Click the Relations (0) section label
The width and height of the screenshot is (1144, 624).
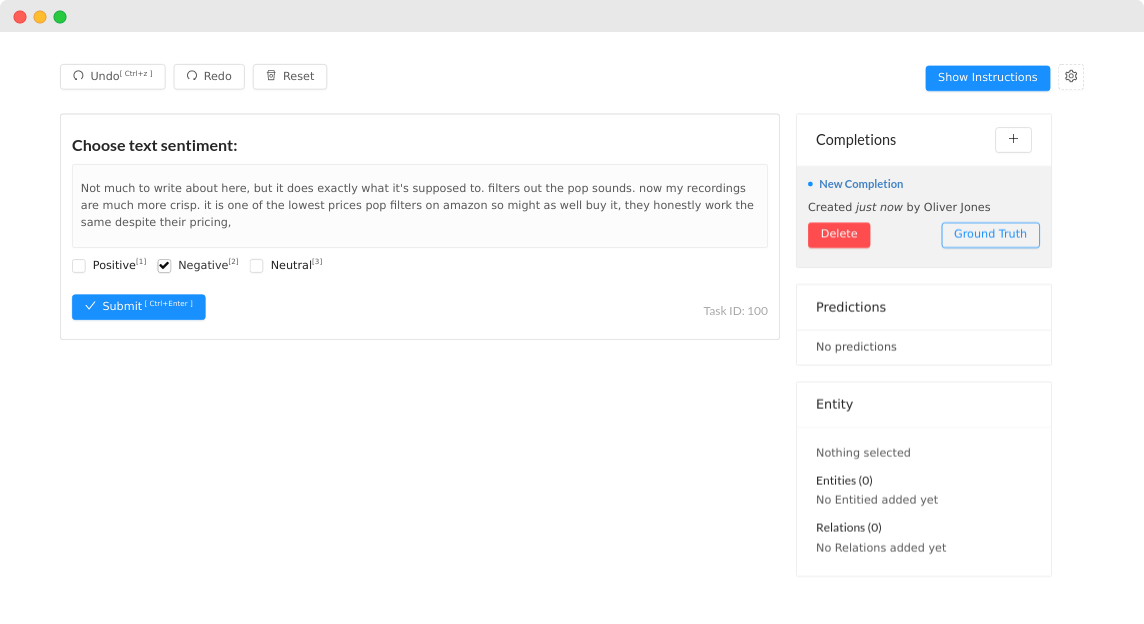tap(848, 527)
